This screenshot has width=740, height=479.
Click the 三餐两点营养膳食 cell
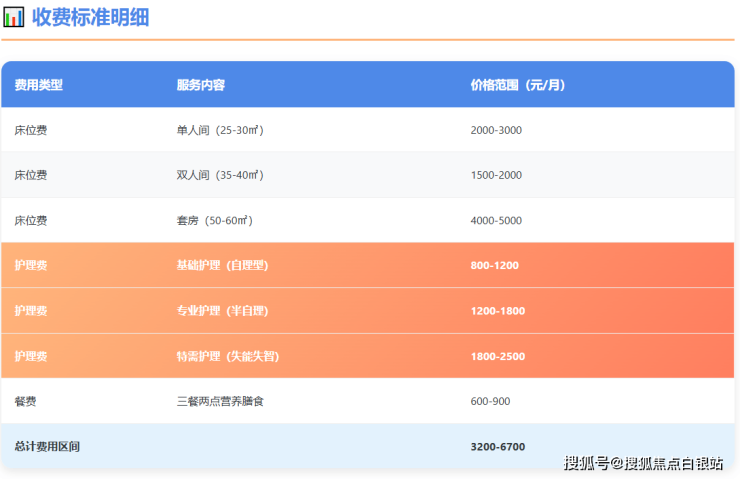click(x=220, y=401)
